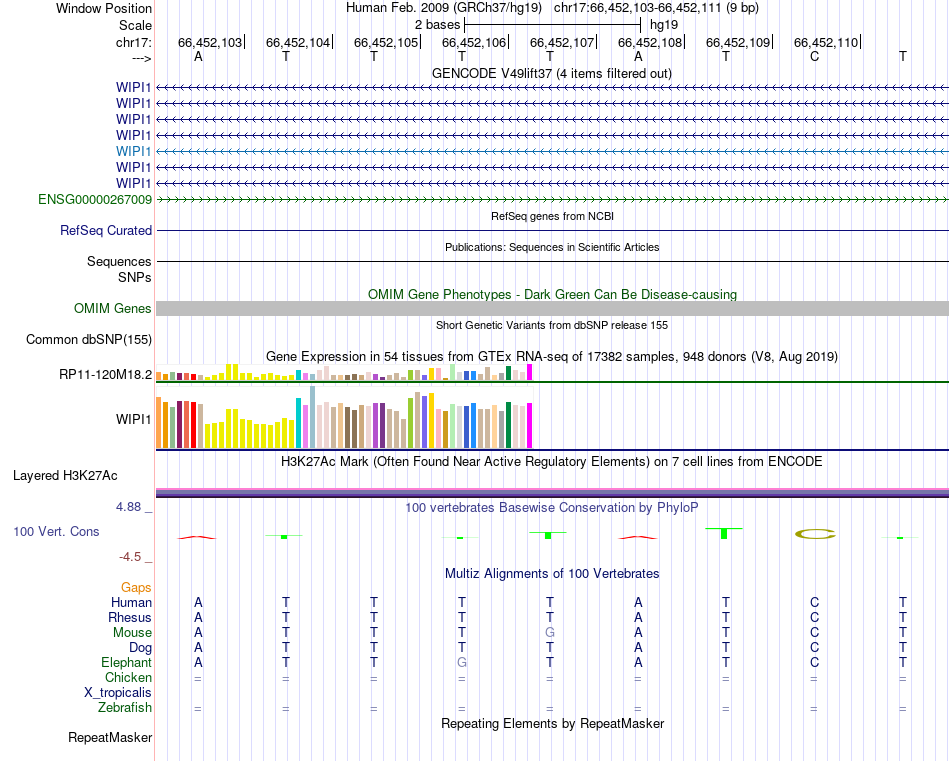Open Short Genetic Variants from dbSNP release 155
The width and height of the screenshot is (950, 761).
(552, 325)
